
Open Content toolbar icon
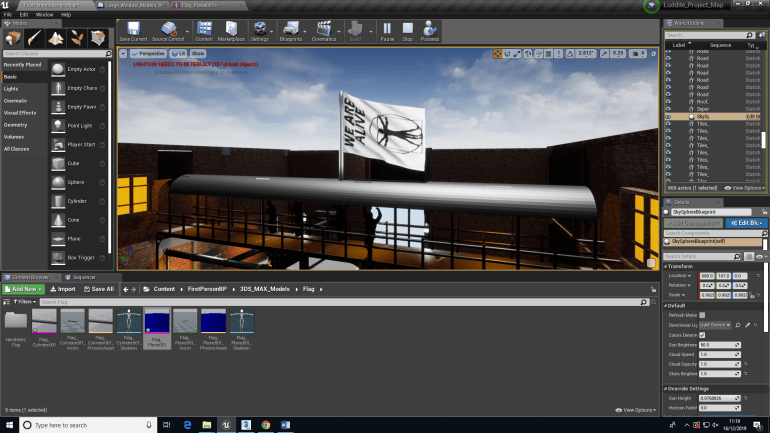(x=204, y=31)
